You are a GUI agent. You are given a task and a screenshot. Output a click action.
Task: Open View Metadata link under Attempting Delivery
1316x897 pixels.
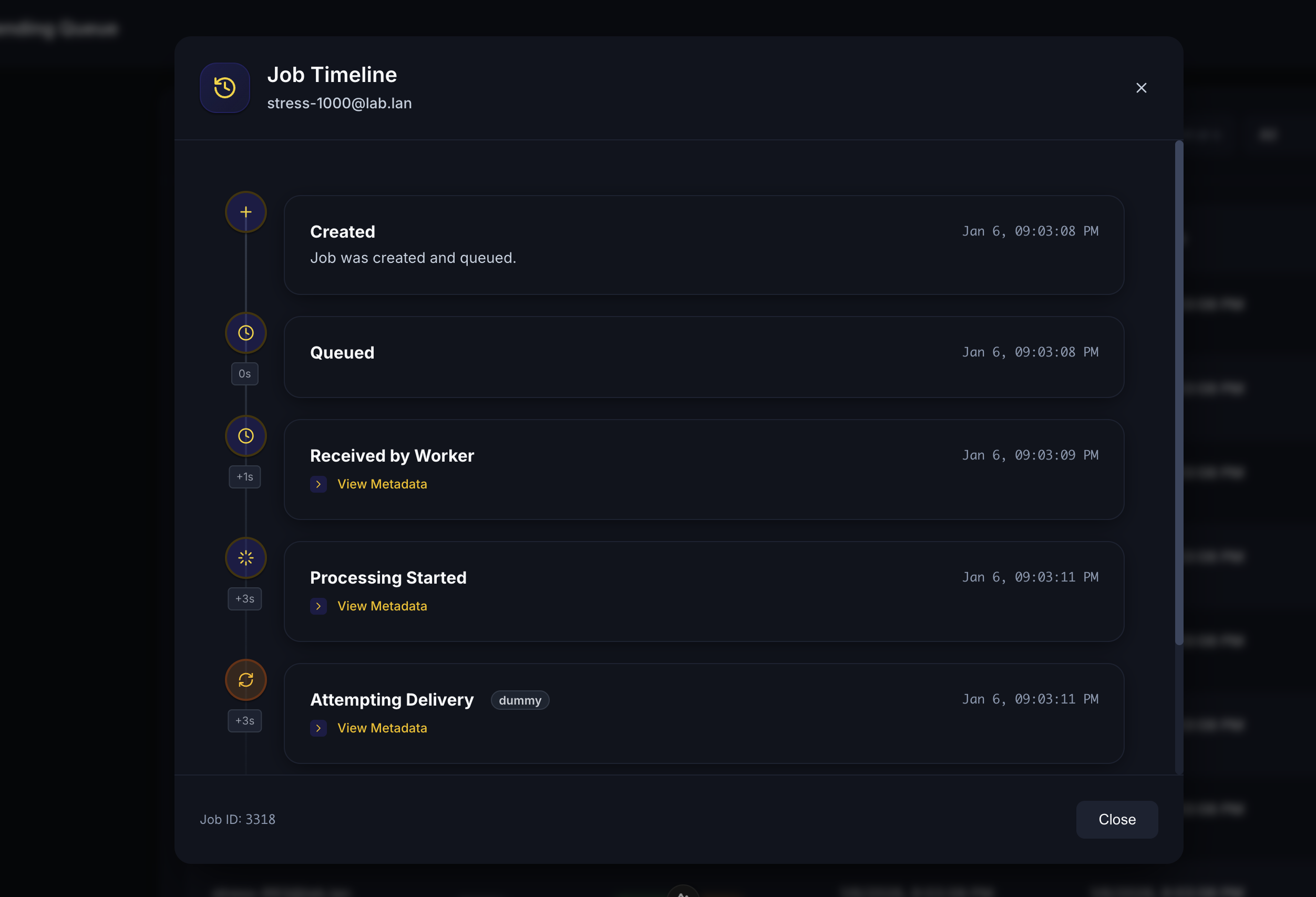(x=382, y=728)
